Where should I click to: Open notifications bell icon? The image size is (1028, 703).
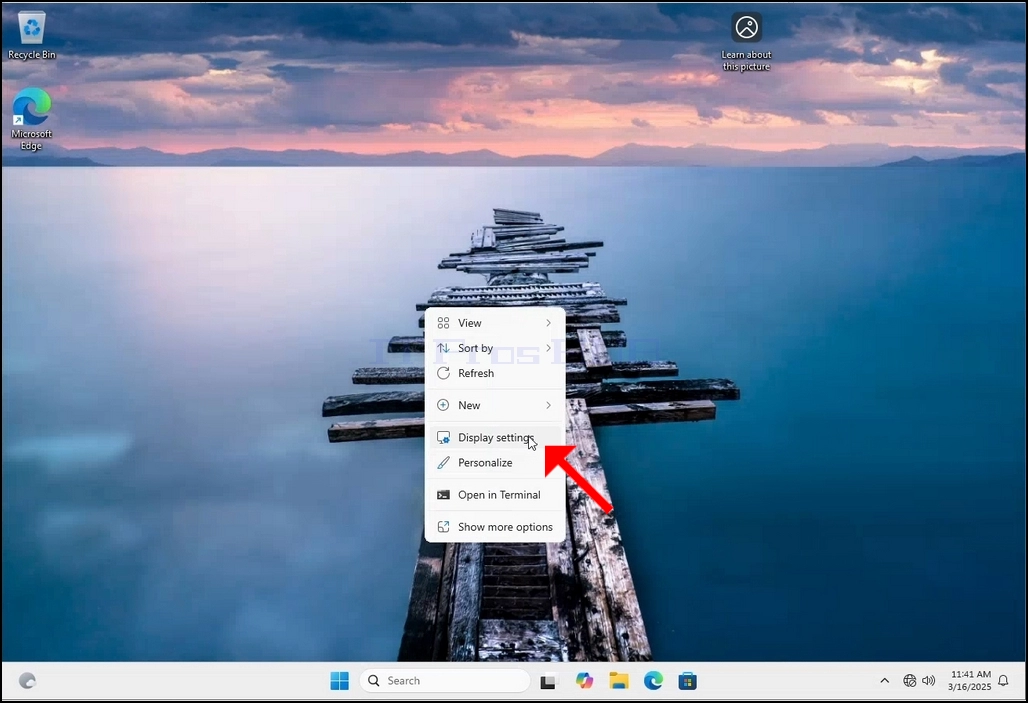click(1003, 681)
